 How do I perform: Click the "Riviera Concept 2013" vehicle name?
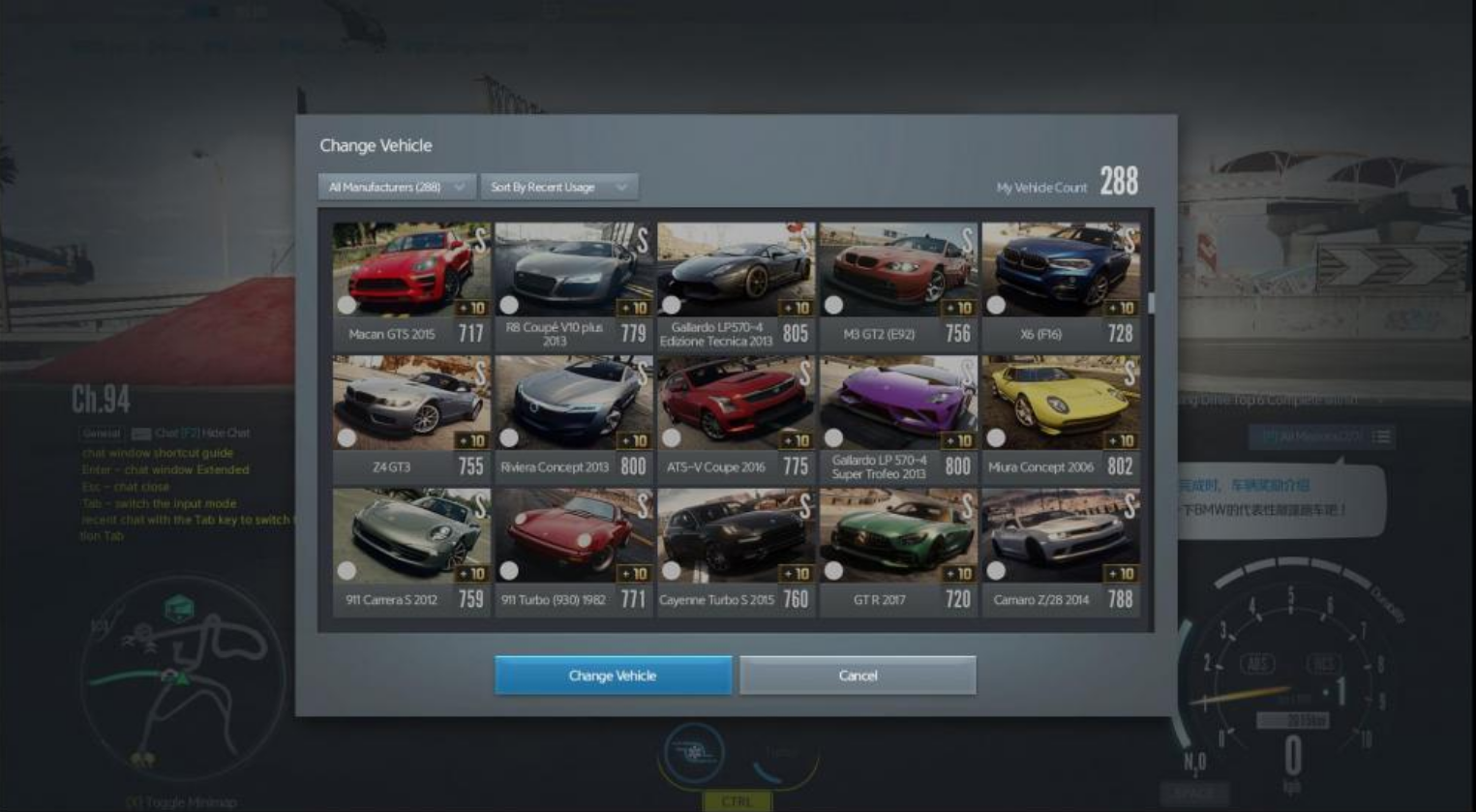coord(555,467)
